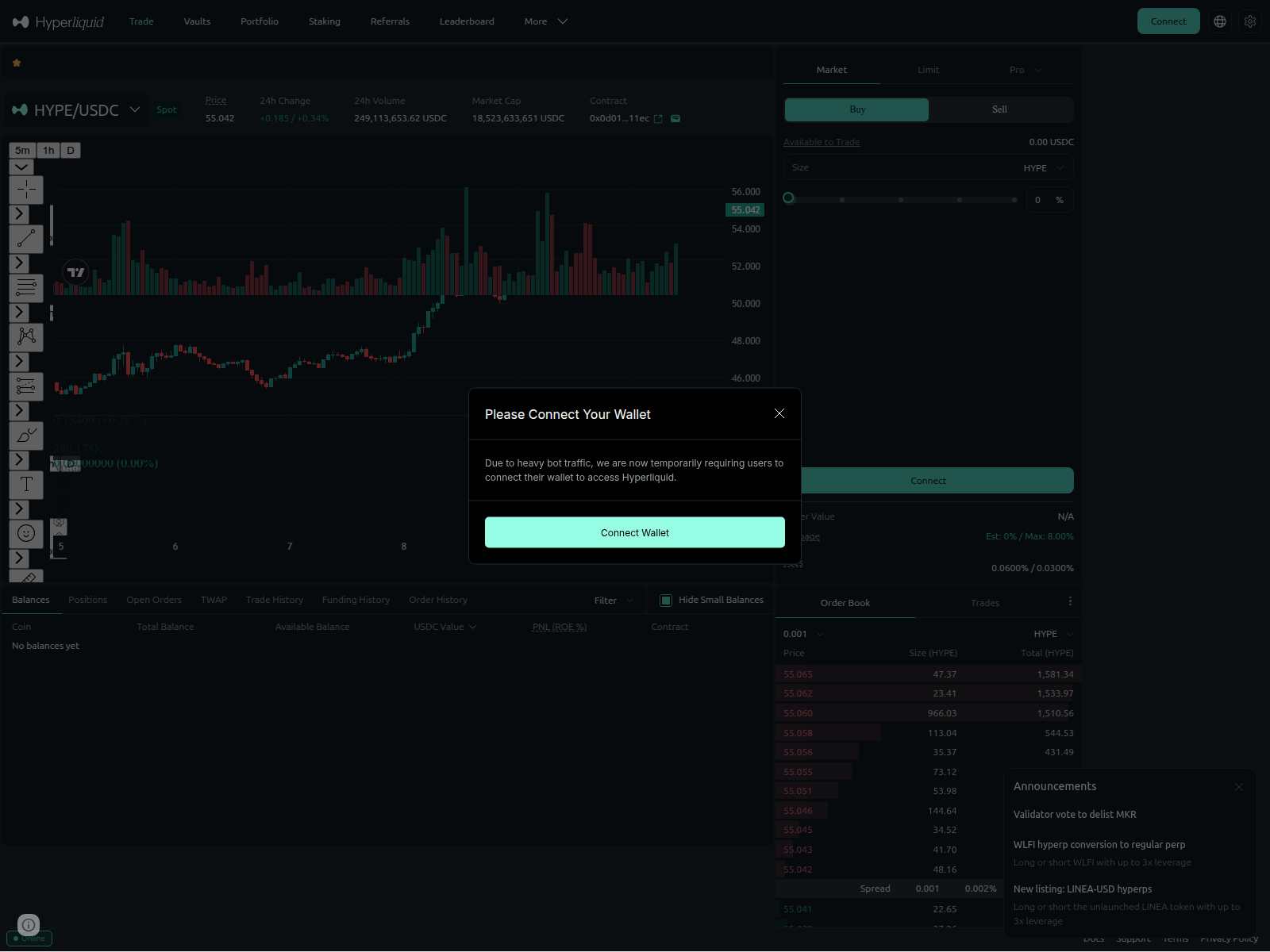
Task: Click Available to Trade link
Action: (822, 142)
